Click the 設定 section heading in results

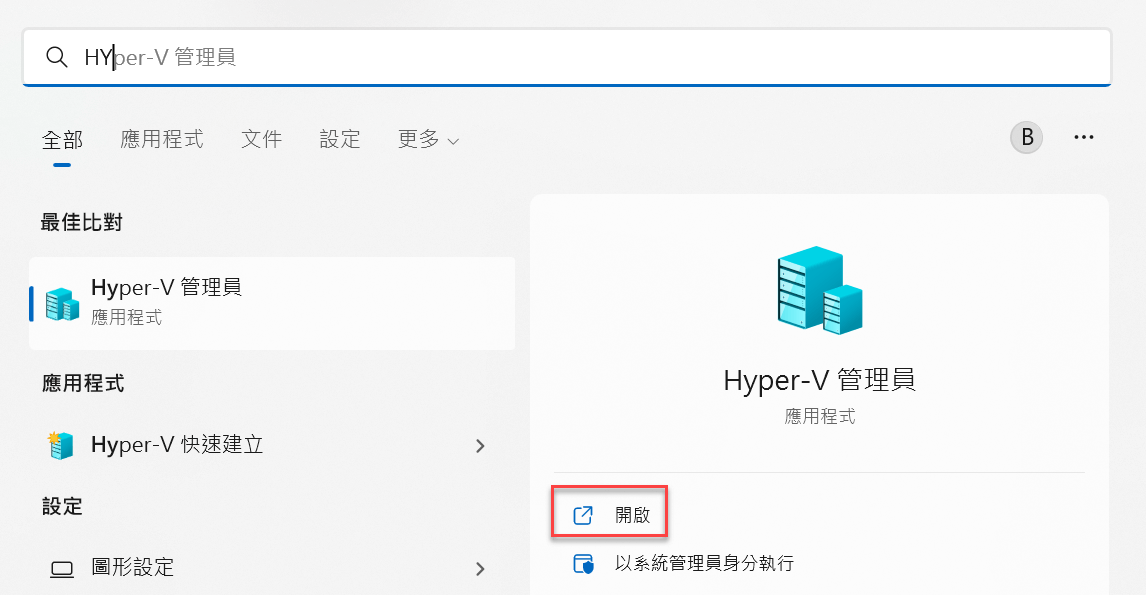click(62, 506)
